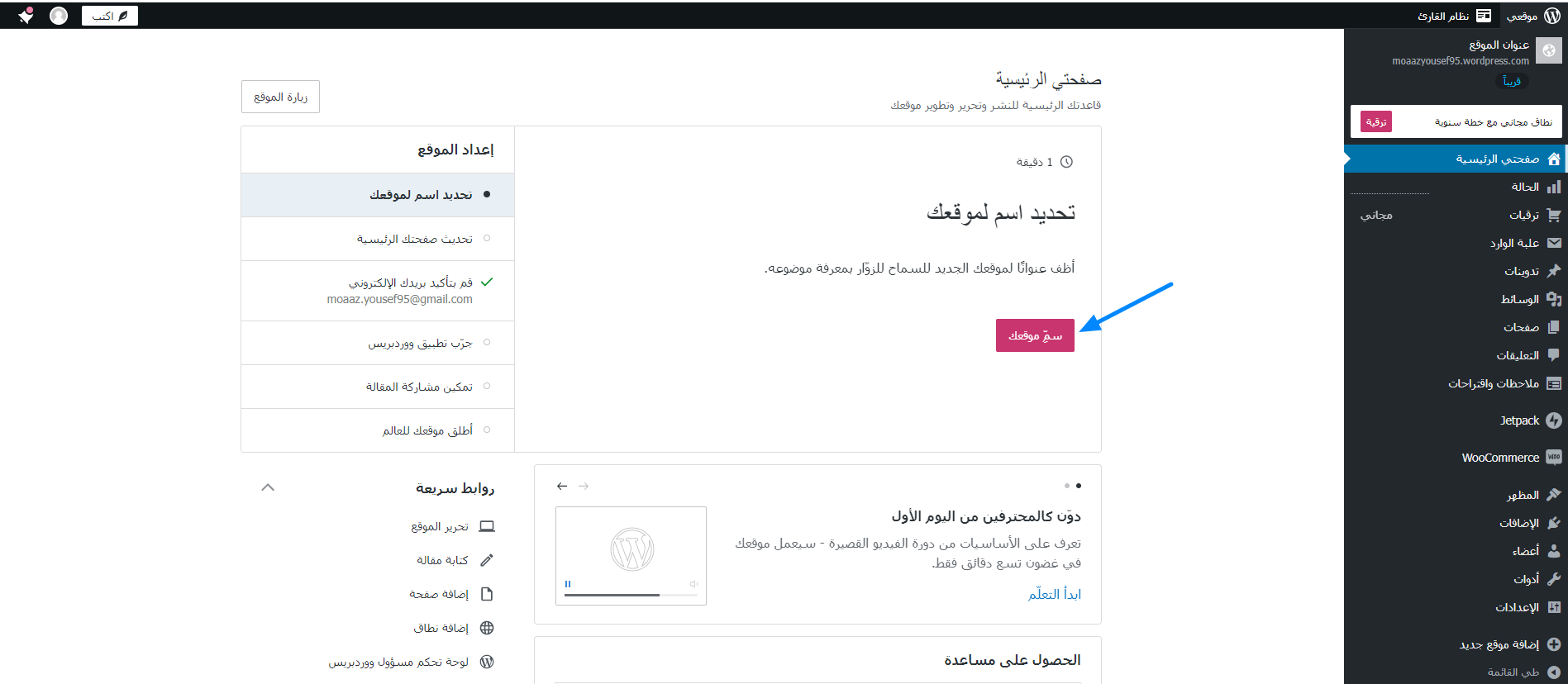This screenshot has height=684, width=1568.
Task: Click the "سمِّ موقعك" name your site button
Action: click(x=1035, y=335)
